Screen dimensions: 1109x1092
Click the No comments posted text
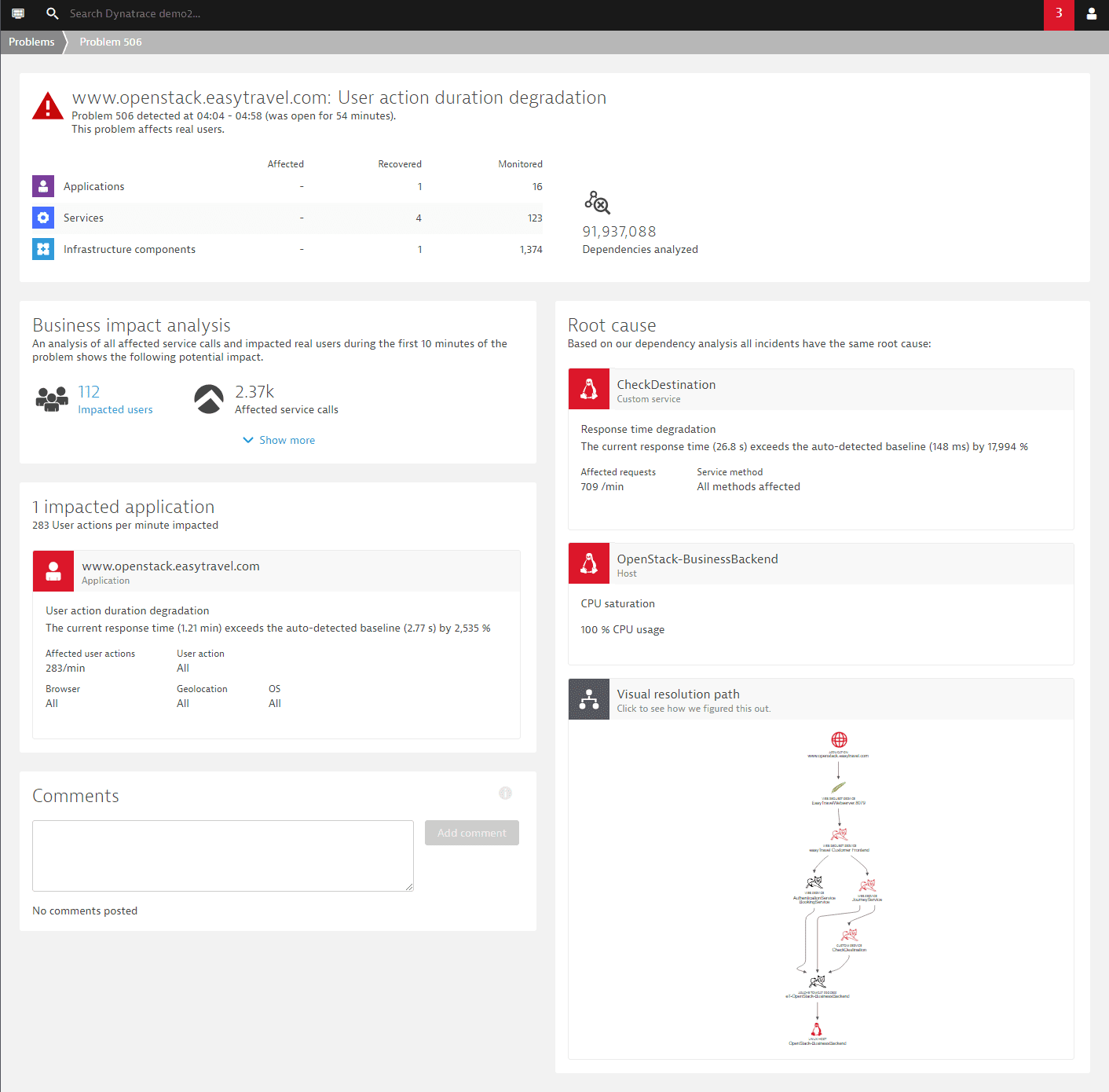pos(85,911)
